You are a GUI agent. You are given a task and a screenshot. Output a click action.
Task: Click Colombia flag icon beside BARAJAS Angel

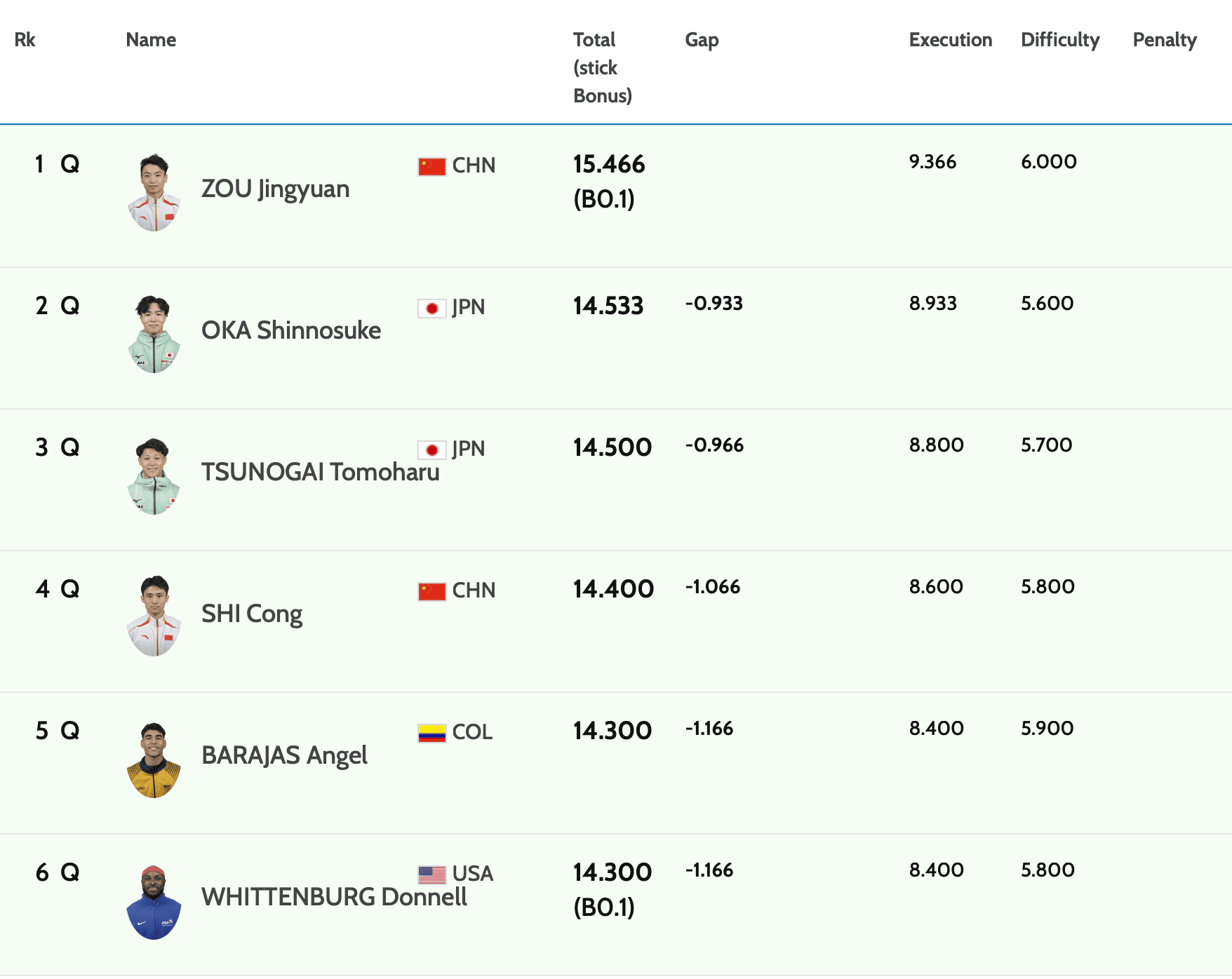click(431, 733)
